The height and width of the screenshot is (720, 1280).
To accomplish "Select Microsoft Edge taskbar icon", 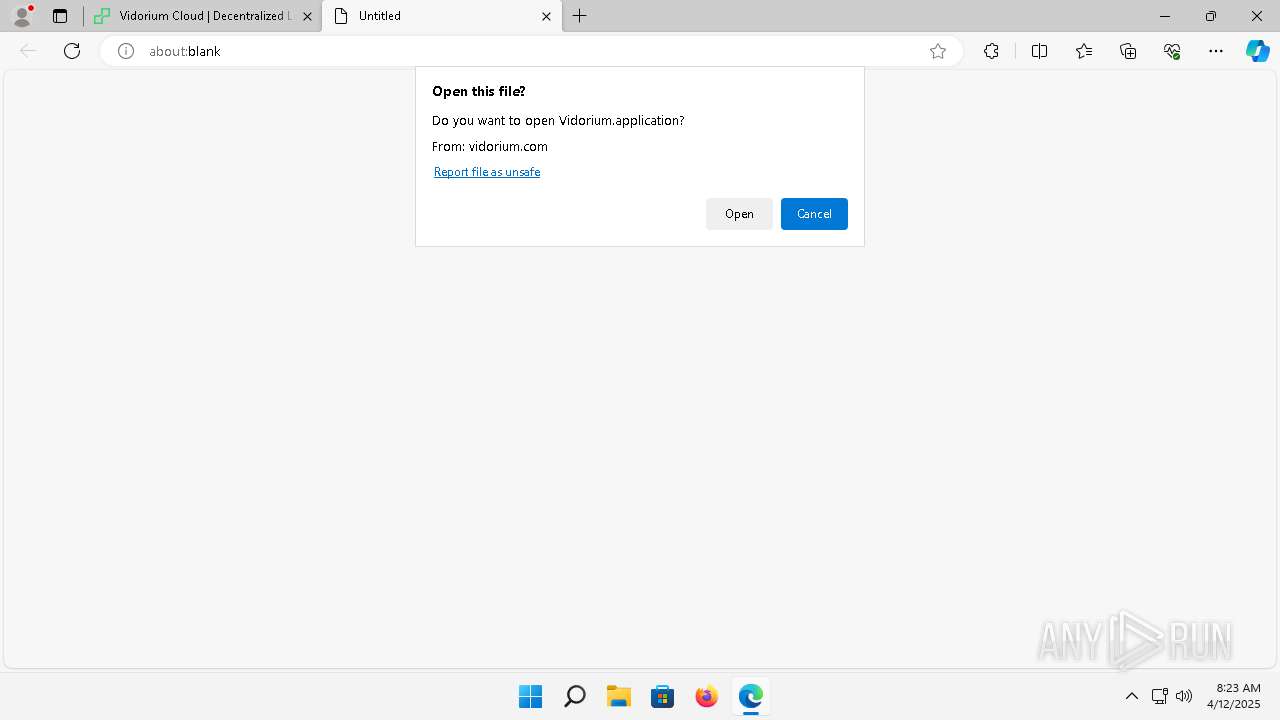I will tap(750, 696).
